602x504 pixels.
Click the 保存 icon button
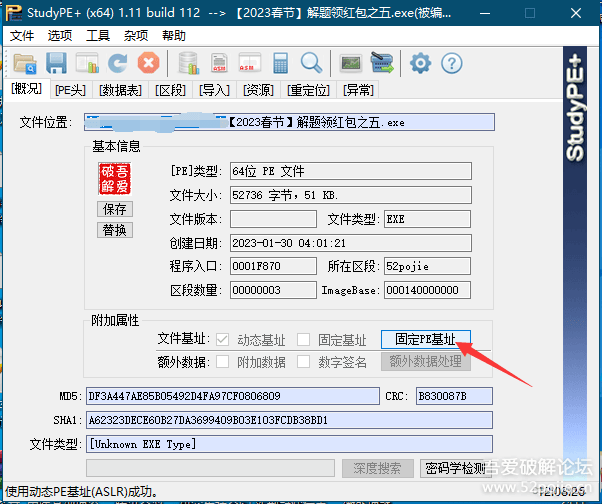(115, 209)
